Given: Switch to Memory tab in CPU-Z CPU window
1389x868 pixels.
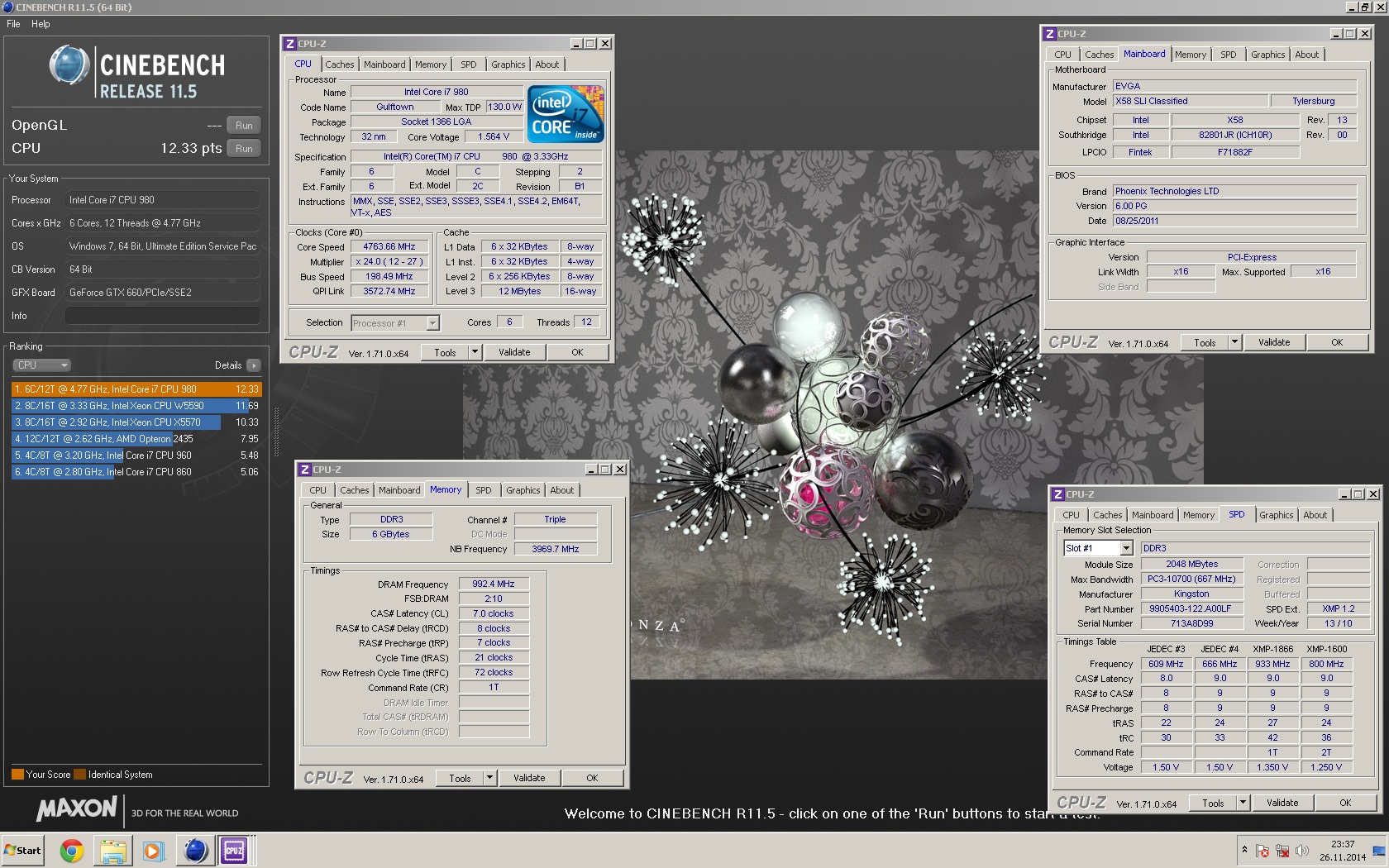Looking at the screenshot, I should [431, 64].
